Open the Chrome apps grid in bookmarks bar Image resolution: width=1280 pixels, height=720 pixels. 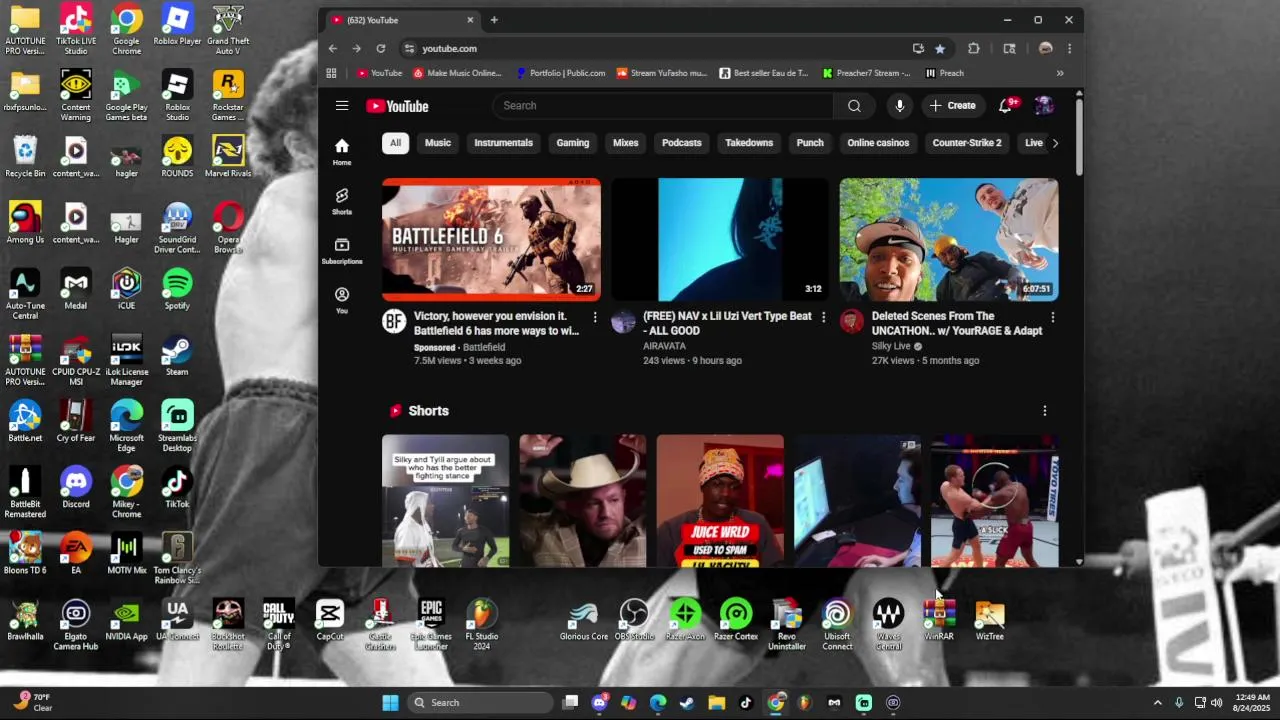[331, 73]
